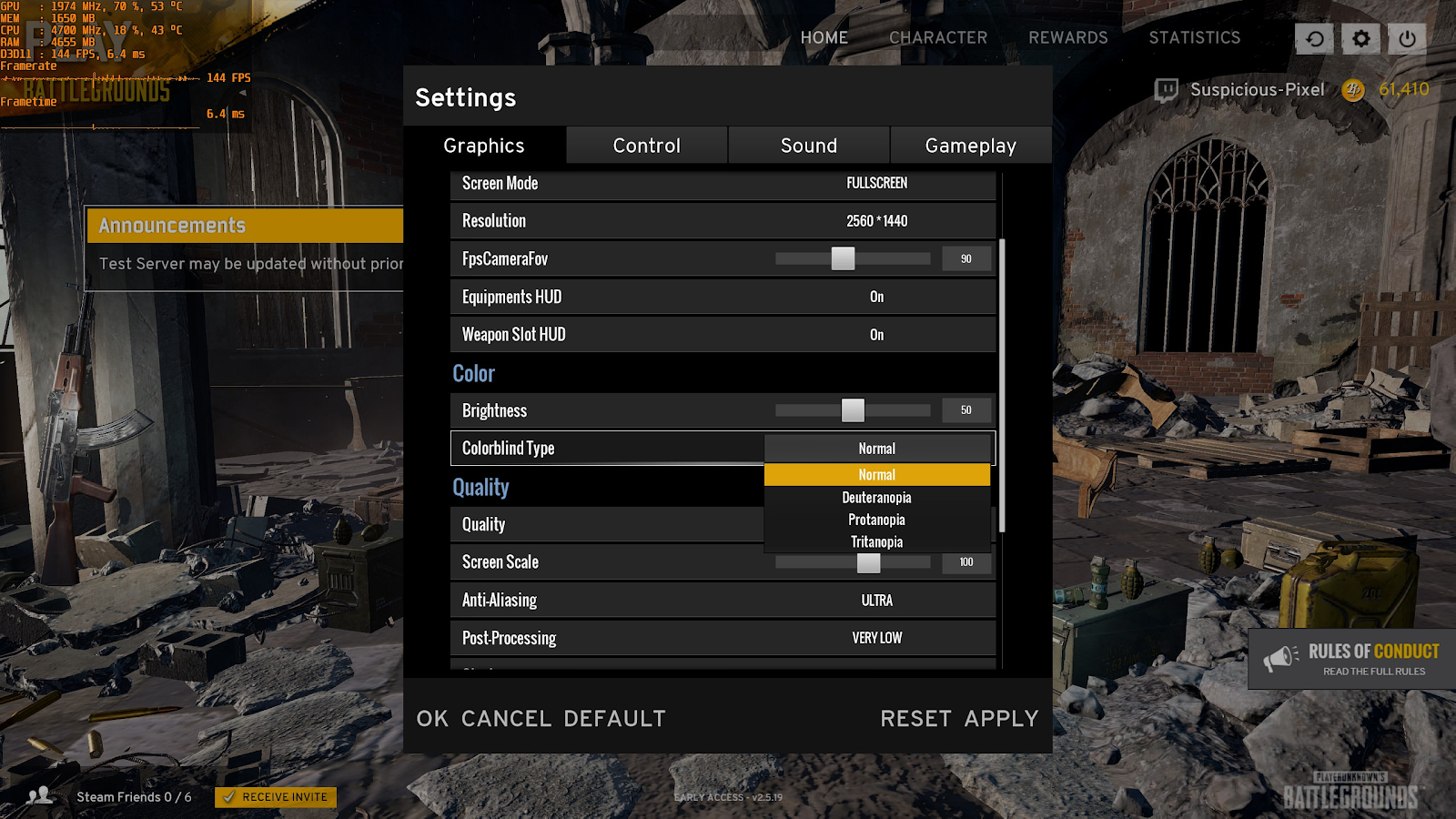Click the gold coin currency icon
1456x819 pixels.
pyautogui.click(x=1353, y=89)
